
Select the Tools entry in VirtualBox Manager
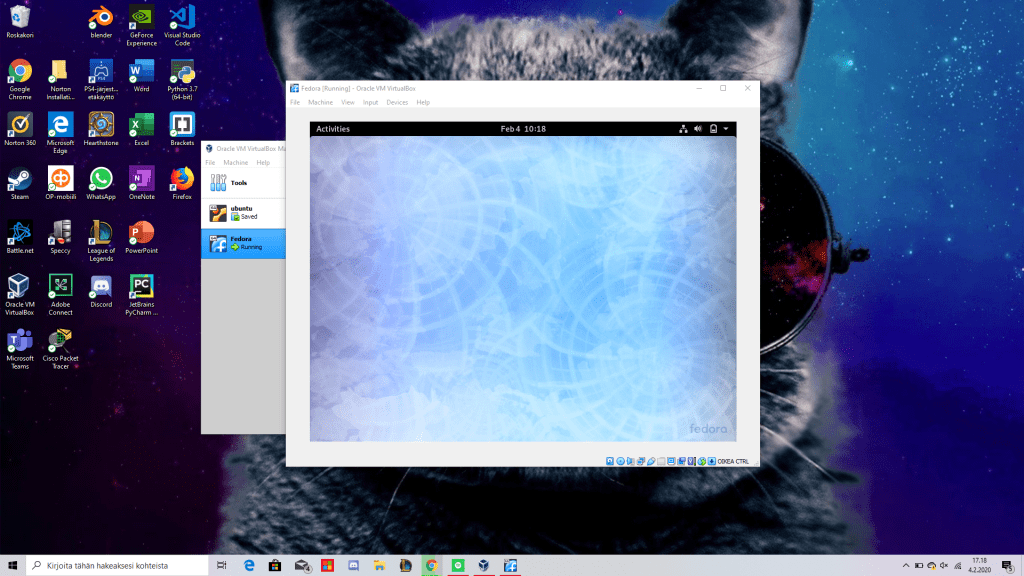coord(238,183)
